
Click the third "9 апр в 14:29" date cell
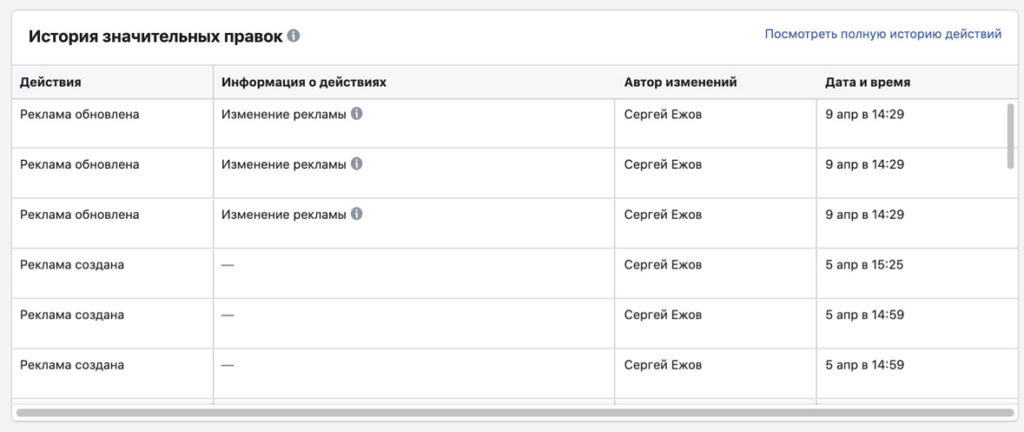[x=865, y=215]
